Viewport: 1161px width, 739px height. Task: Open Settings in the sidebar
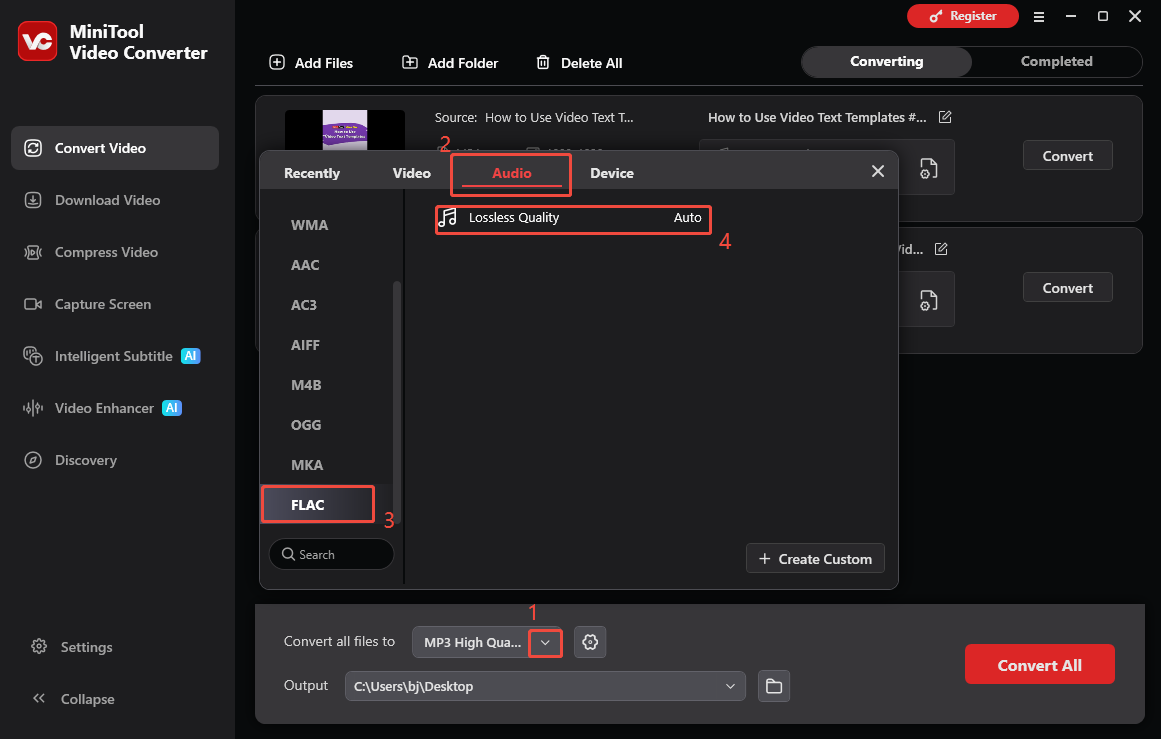point(72,646)
